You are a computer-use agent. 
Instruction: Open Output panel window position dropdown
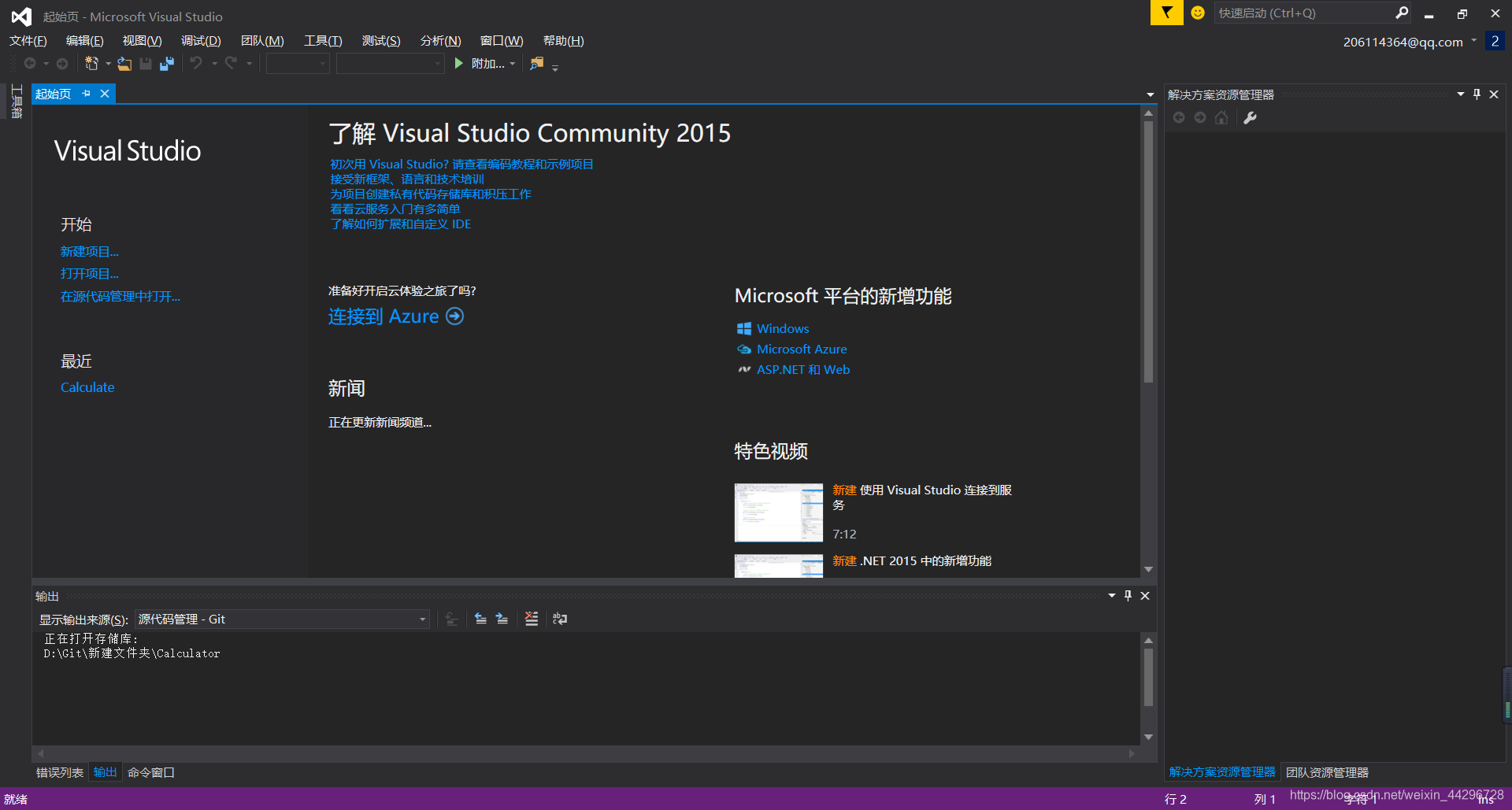tap(1112, 595)
